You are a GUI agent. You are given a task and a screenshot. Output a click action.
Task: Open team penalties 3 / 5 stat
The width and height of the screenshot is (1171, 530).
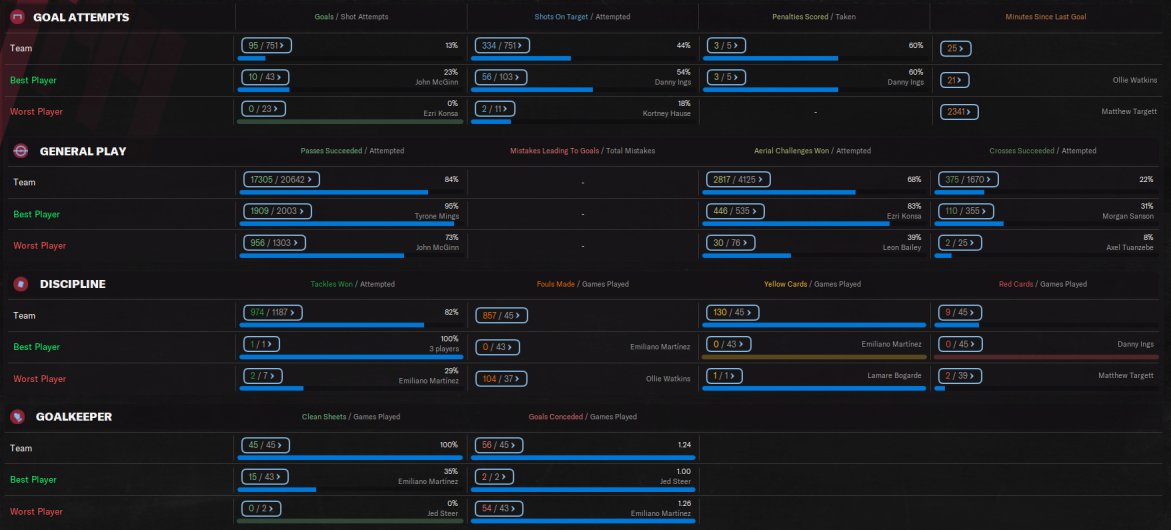(726, 46)
